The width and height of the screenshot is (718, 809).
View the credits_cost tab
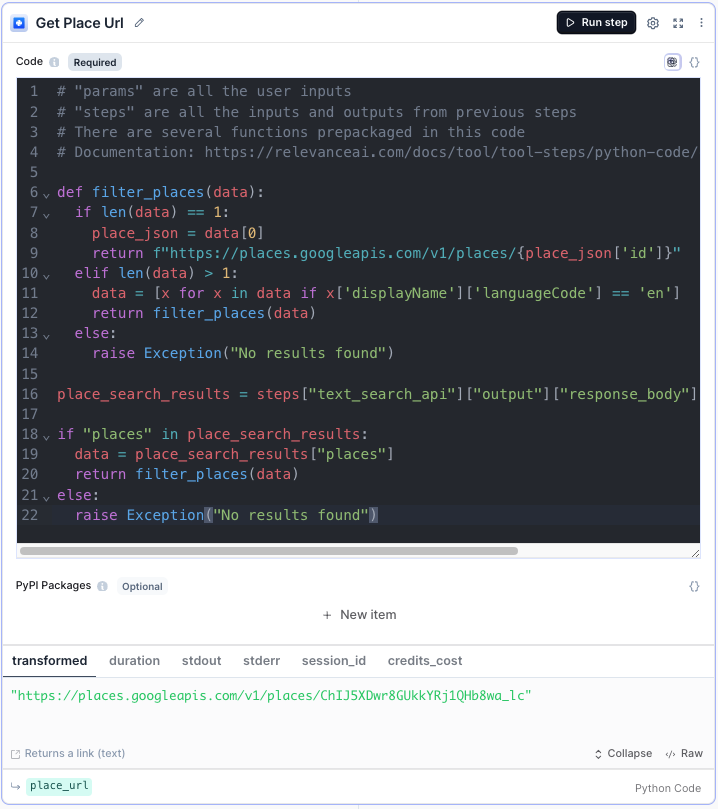coord(425,660)
